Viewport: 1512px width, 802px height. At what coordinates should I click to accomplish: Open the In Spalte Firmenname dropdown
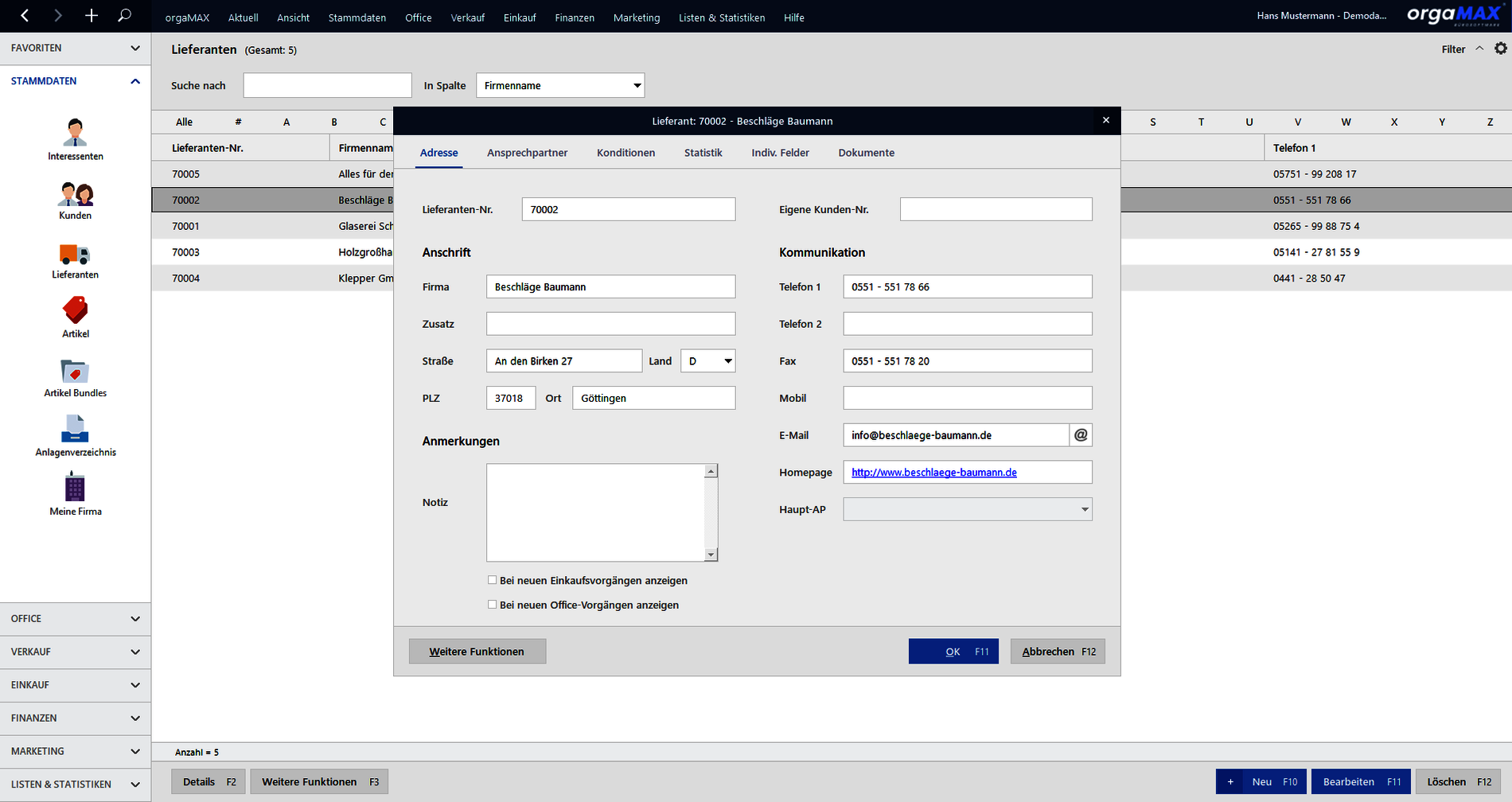click(560, 85)
